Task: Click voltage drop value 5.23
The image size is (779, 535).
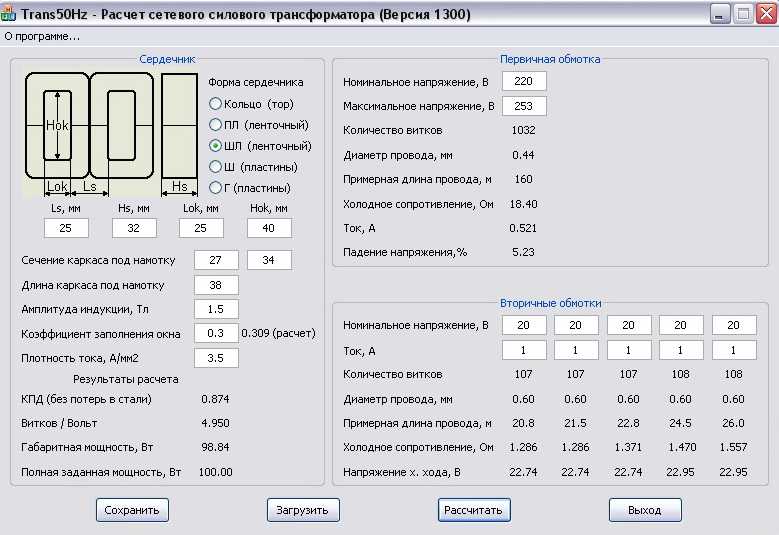Action: (x=523, y=252)
